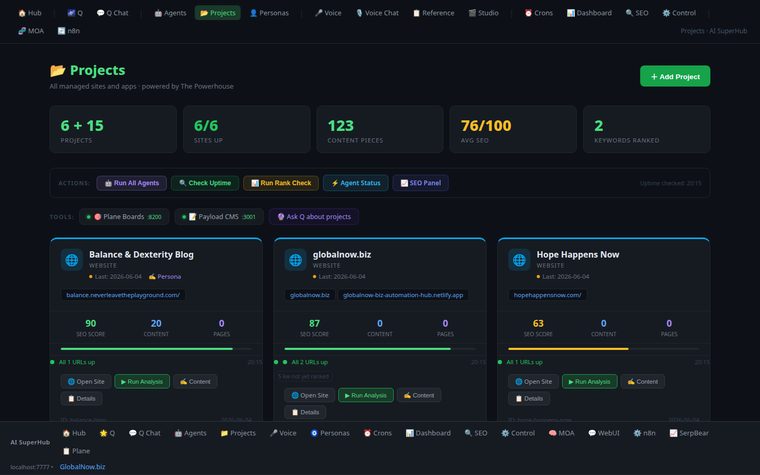Open Reference in the top navigation
The width and height of the screenshot is (760, 475).
tap(433, 13)
